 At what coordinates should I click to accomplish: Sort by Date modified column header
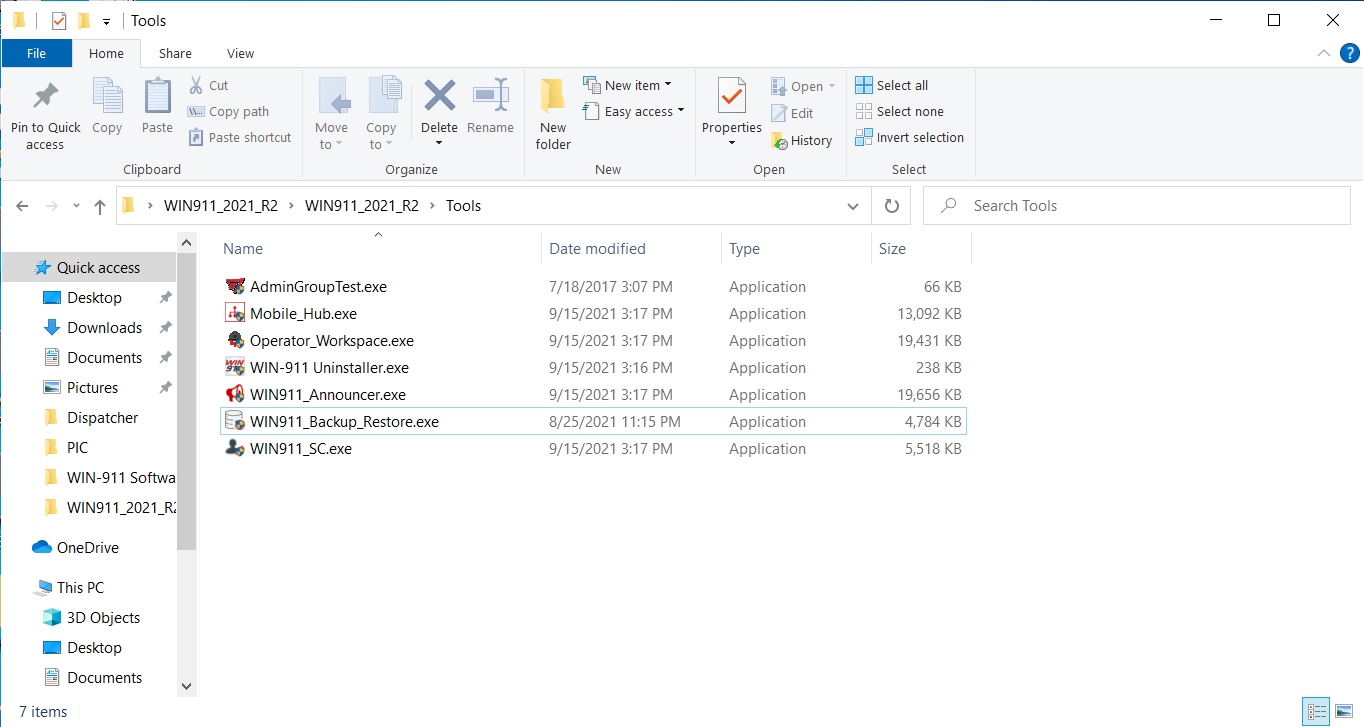pos(597,249)
